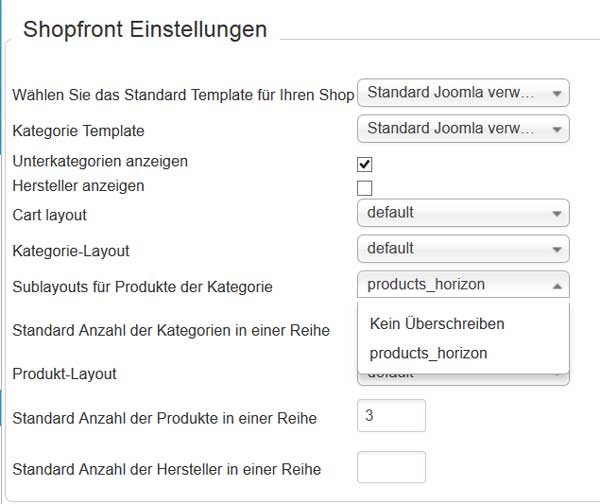
Task: Click the Hersteller anzeigen label
Action: pyautogui.click(x=78, y=186)
